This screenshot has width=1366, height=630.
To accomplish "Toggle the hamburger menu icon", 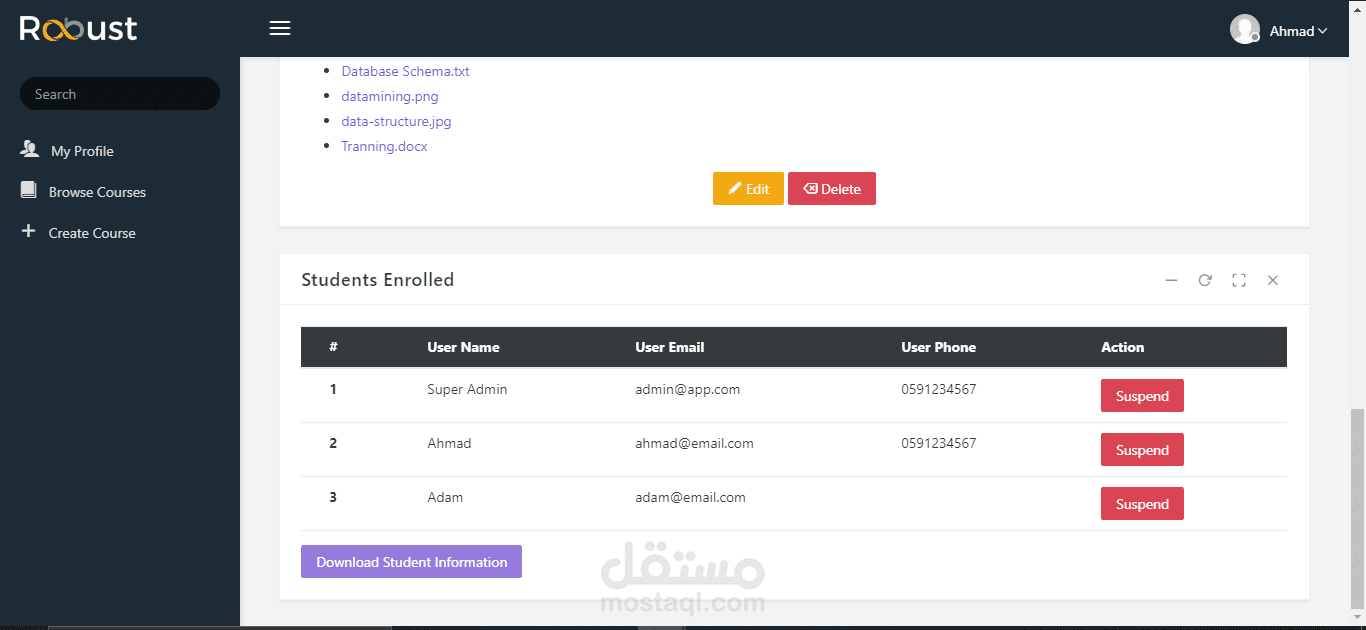I will point(280,28).
